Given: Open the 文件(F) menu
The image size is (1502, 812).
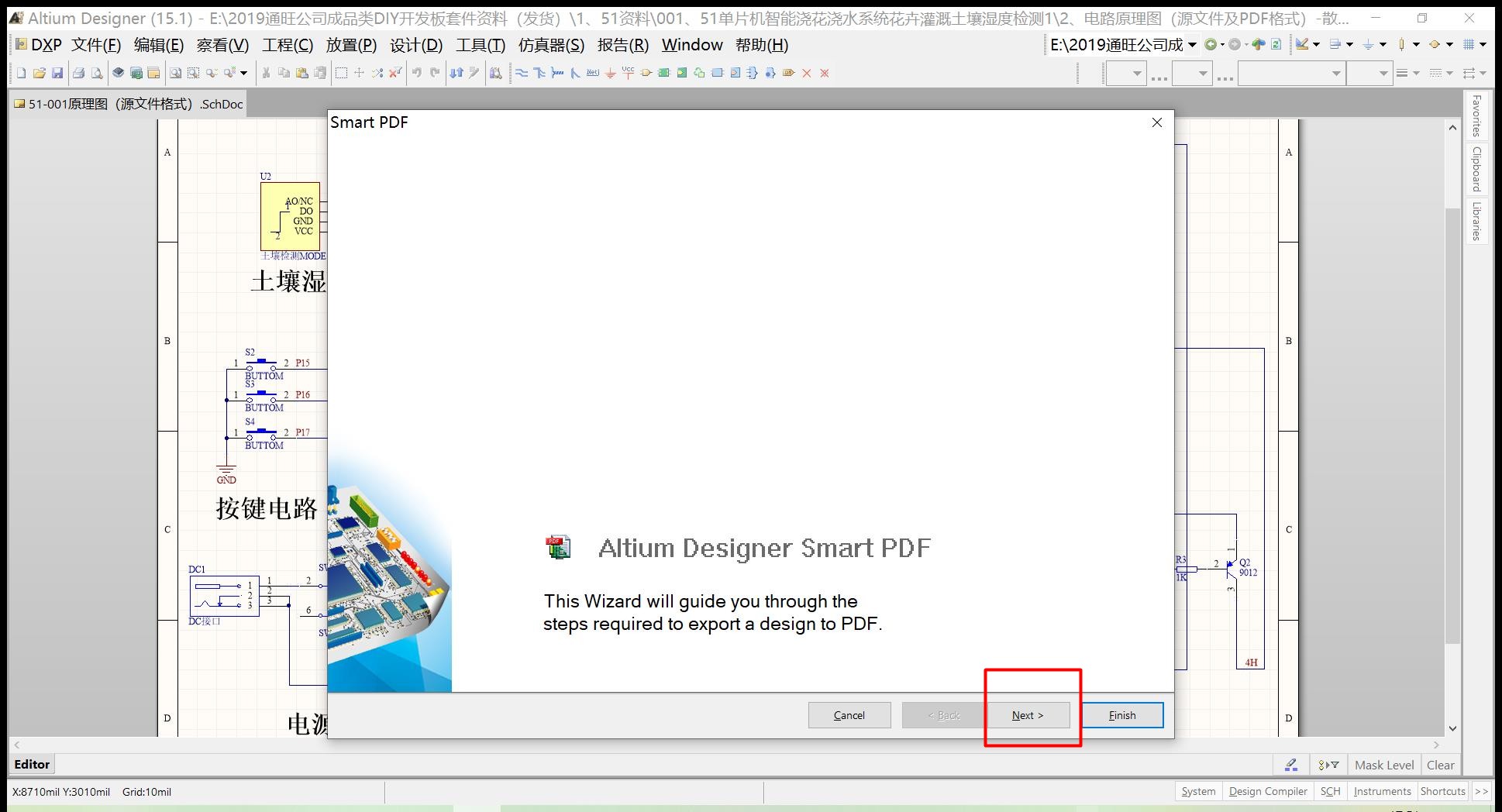Looking at the screenshot, I should click(96, 45).
